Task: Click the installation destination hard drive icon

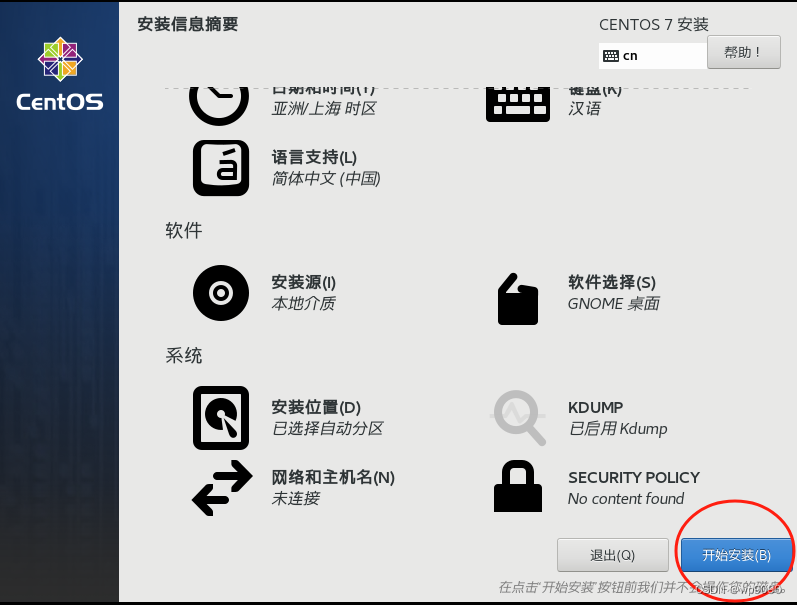Action: (x=221, y=418)
